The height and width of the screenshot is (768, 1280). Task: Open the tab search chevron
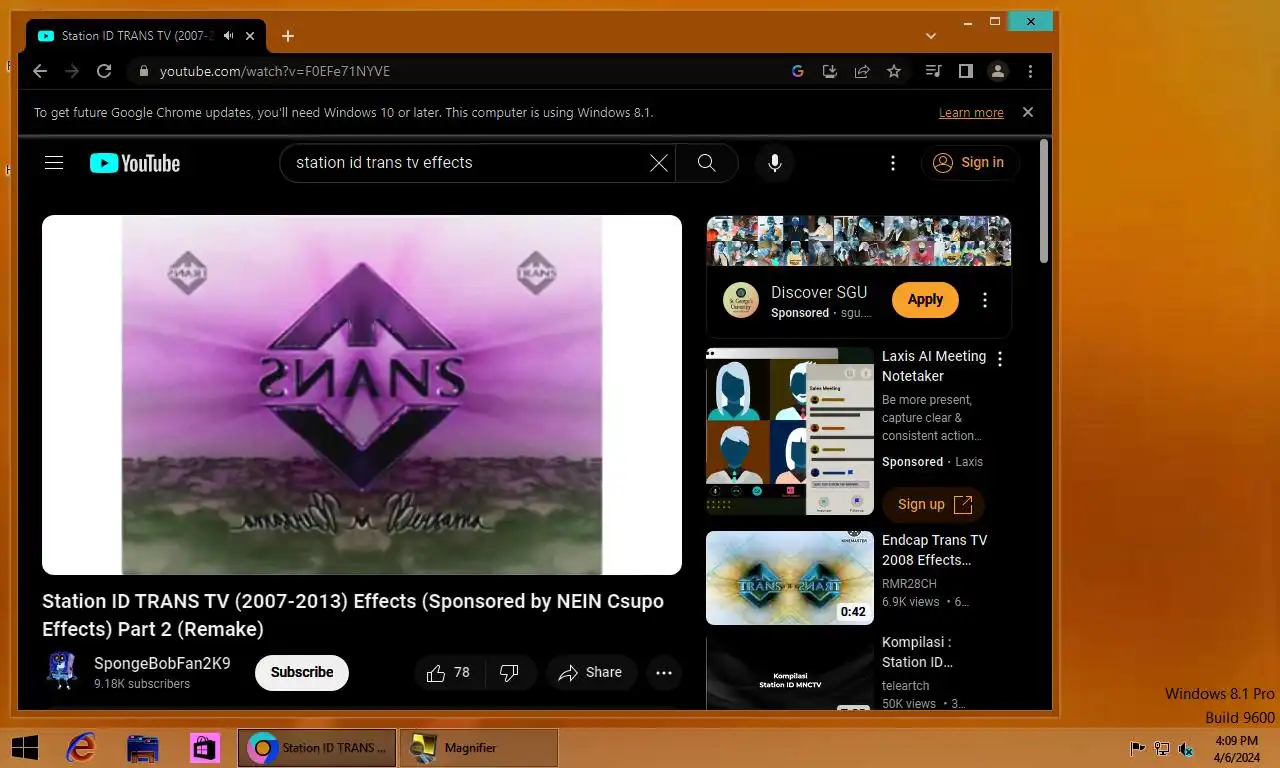931,36
